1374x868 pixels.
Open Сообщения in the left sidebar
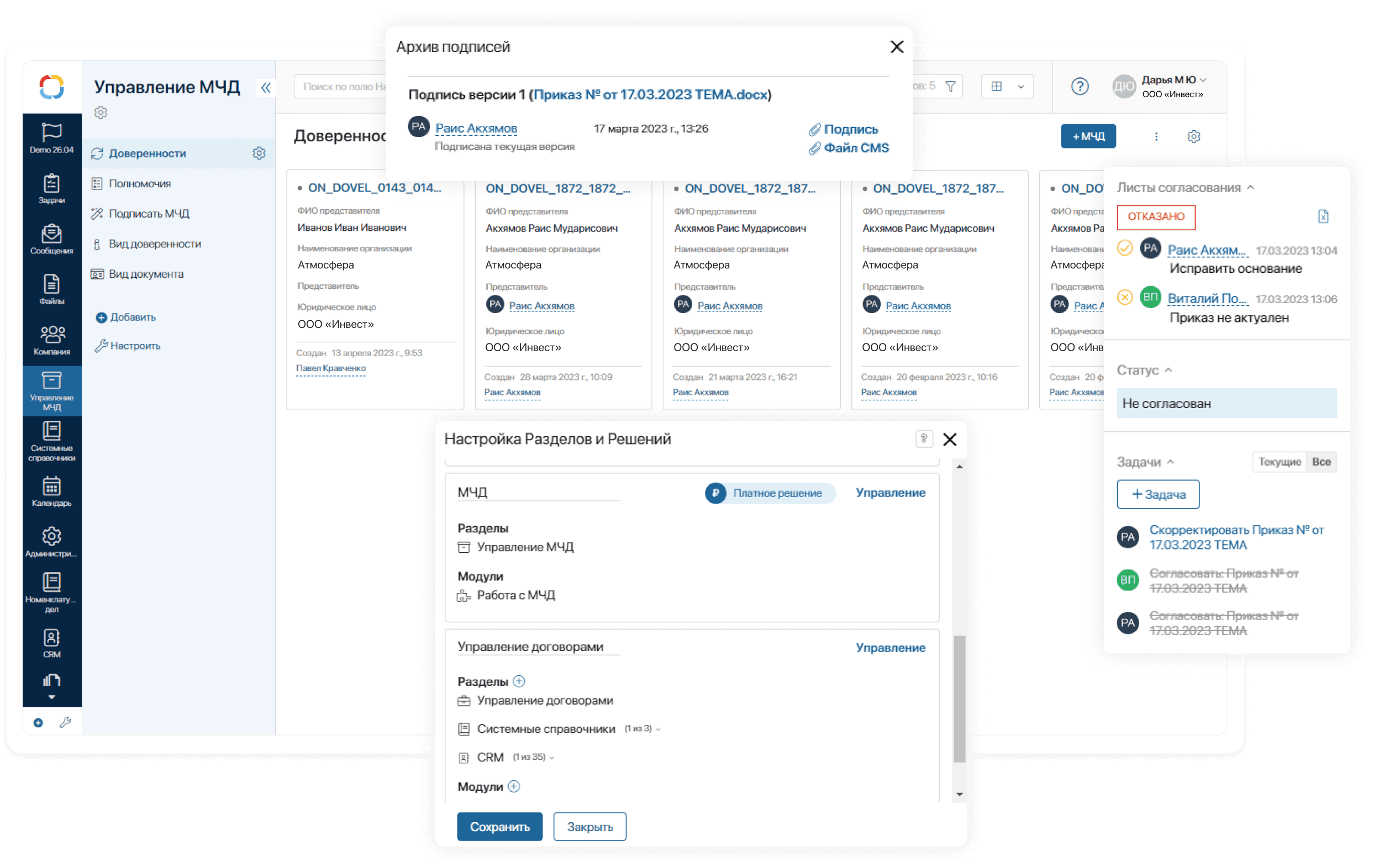[x=51, y=239]
